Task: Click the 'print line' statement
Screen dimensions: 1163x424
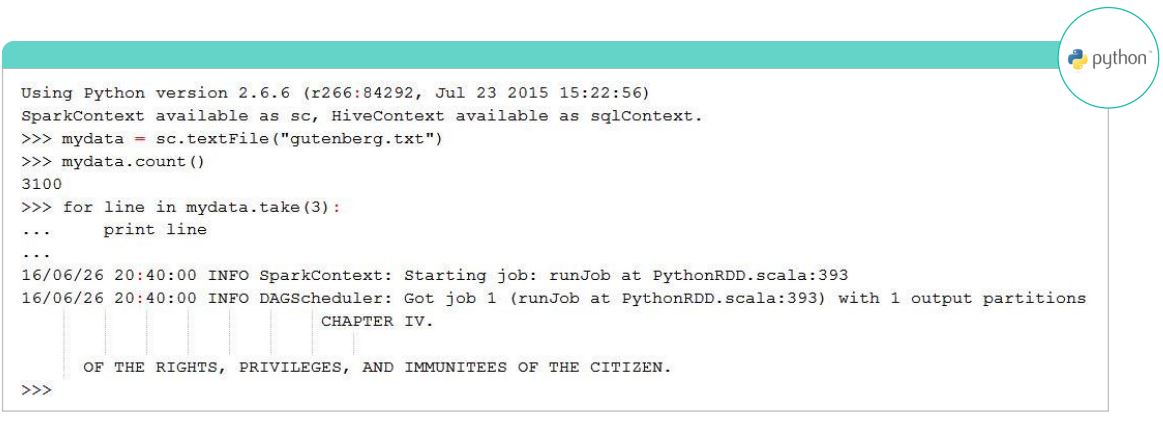Action: pos(155,230)
